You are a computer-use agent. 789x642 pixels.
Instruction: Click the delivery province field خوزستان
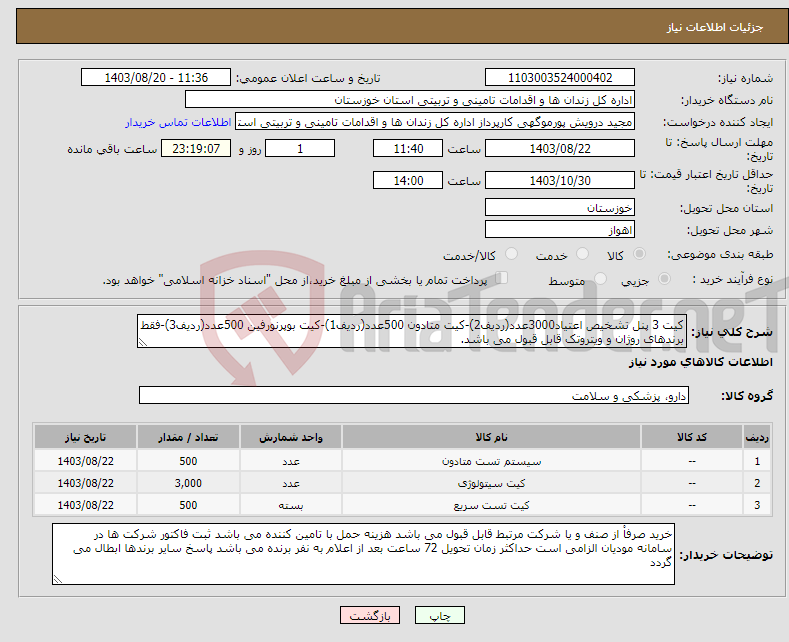click(560, 207)
